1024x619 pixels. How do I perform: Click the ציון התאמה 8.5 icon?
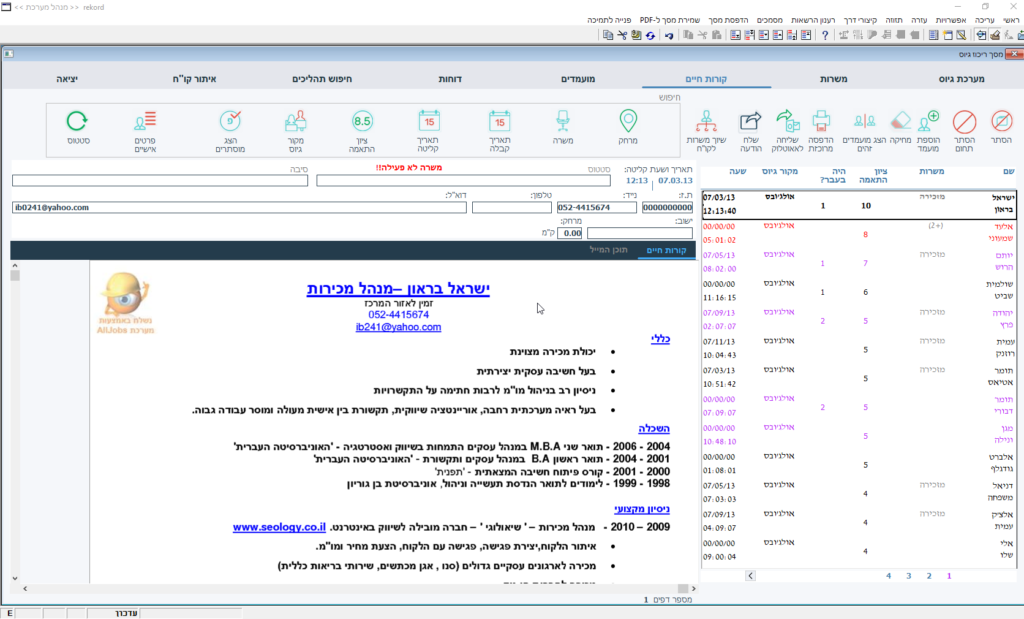(x=362, y=121)
